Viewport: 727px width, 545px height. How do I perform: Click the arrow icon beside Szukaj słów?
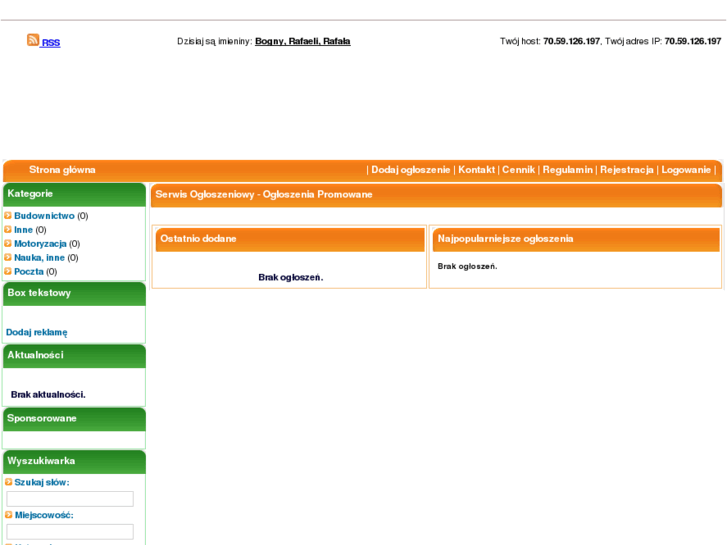(x=8, y=482)
